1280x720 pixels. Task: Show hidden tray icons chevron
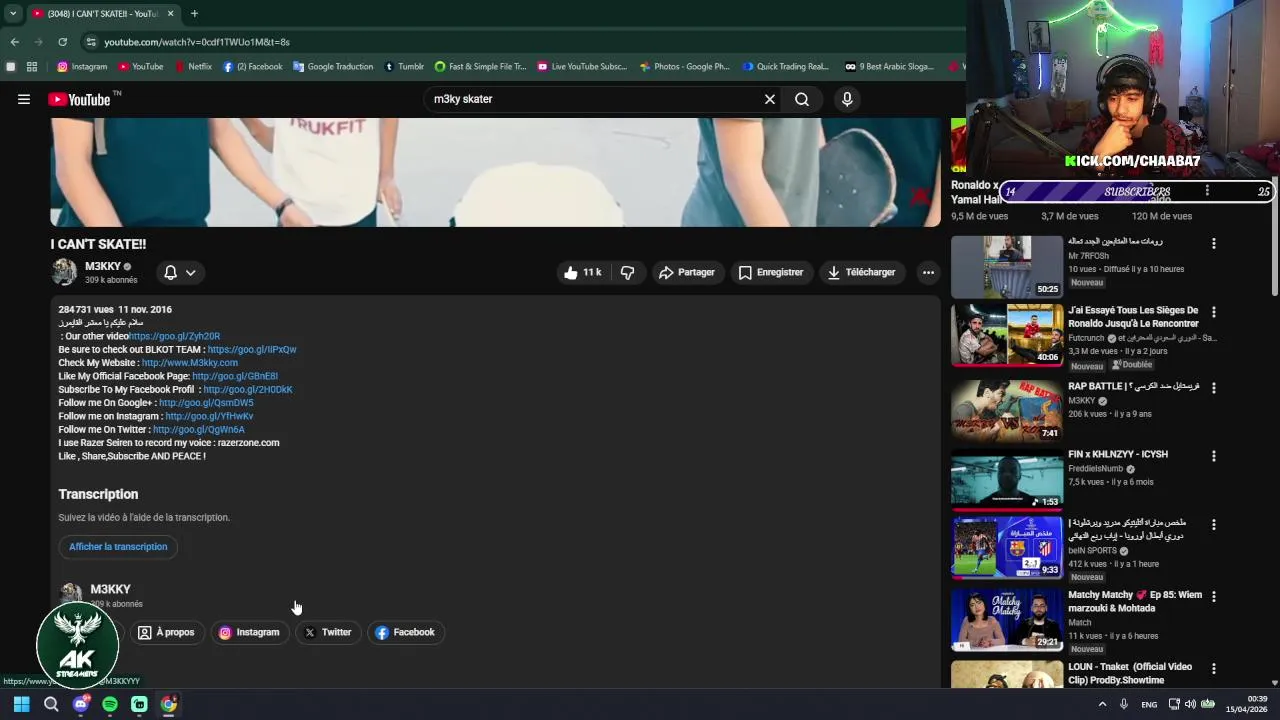tap(1102, 704)
